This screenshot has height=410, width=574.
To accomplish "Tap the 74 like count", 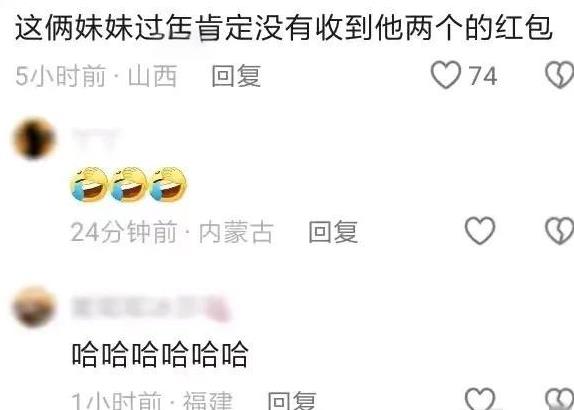I will click(483, 76).
